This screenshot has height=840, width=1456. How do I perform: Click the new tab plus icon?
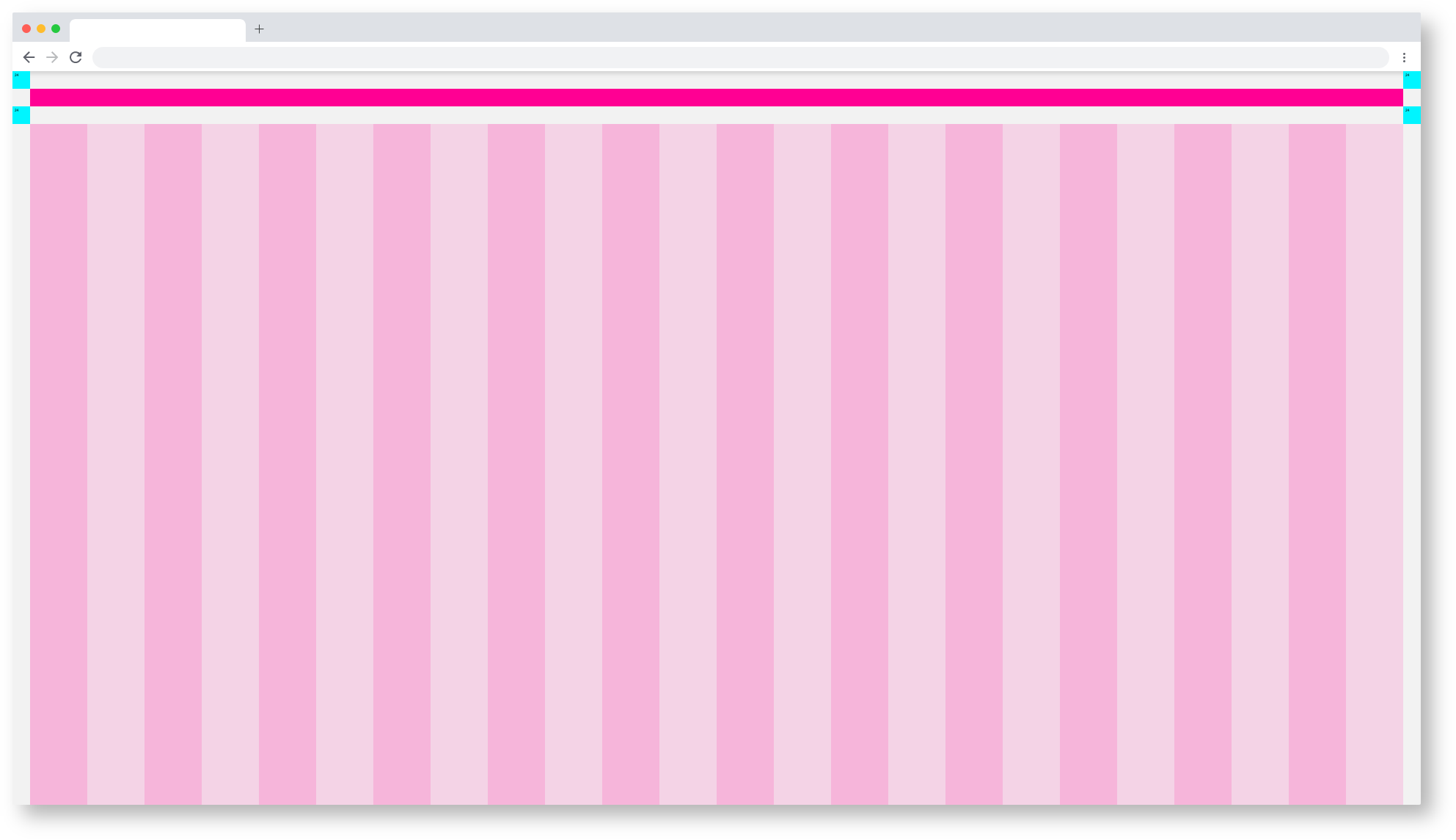click(259, 30)
